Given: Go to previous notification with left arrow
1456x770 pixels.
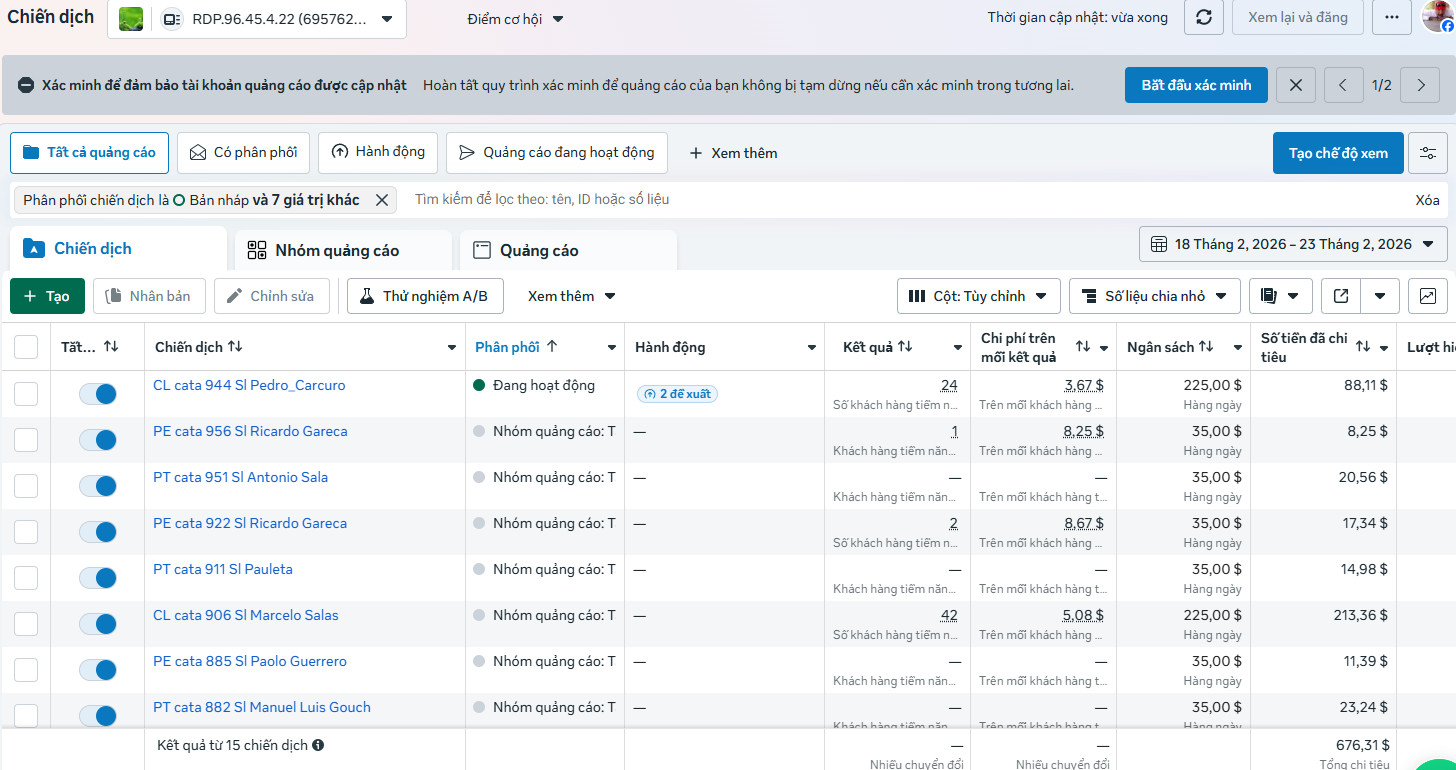Looking at the screenshot, I should point(1344,85).
